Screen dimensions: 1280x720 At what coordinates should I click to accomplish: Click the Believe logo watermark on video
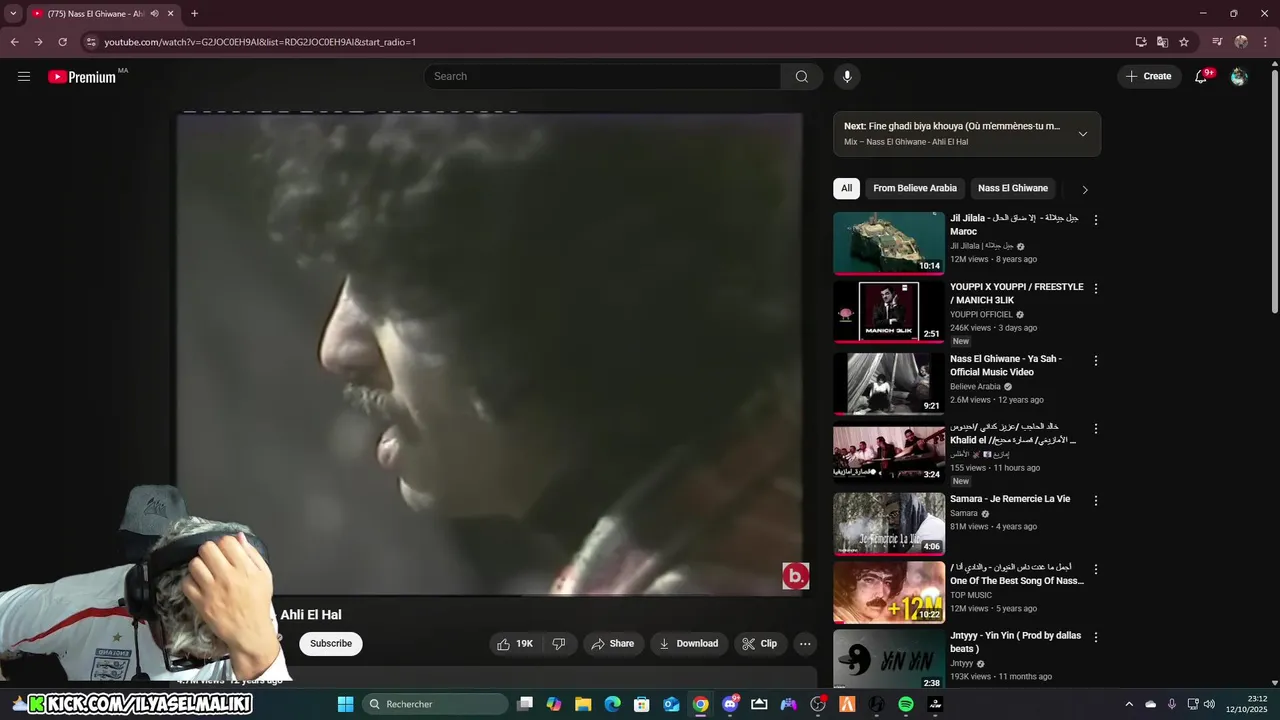795,576
